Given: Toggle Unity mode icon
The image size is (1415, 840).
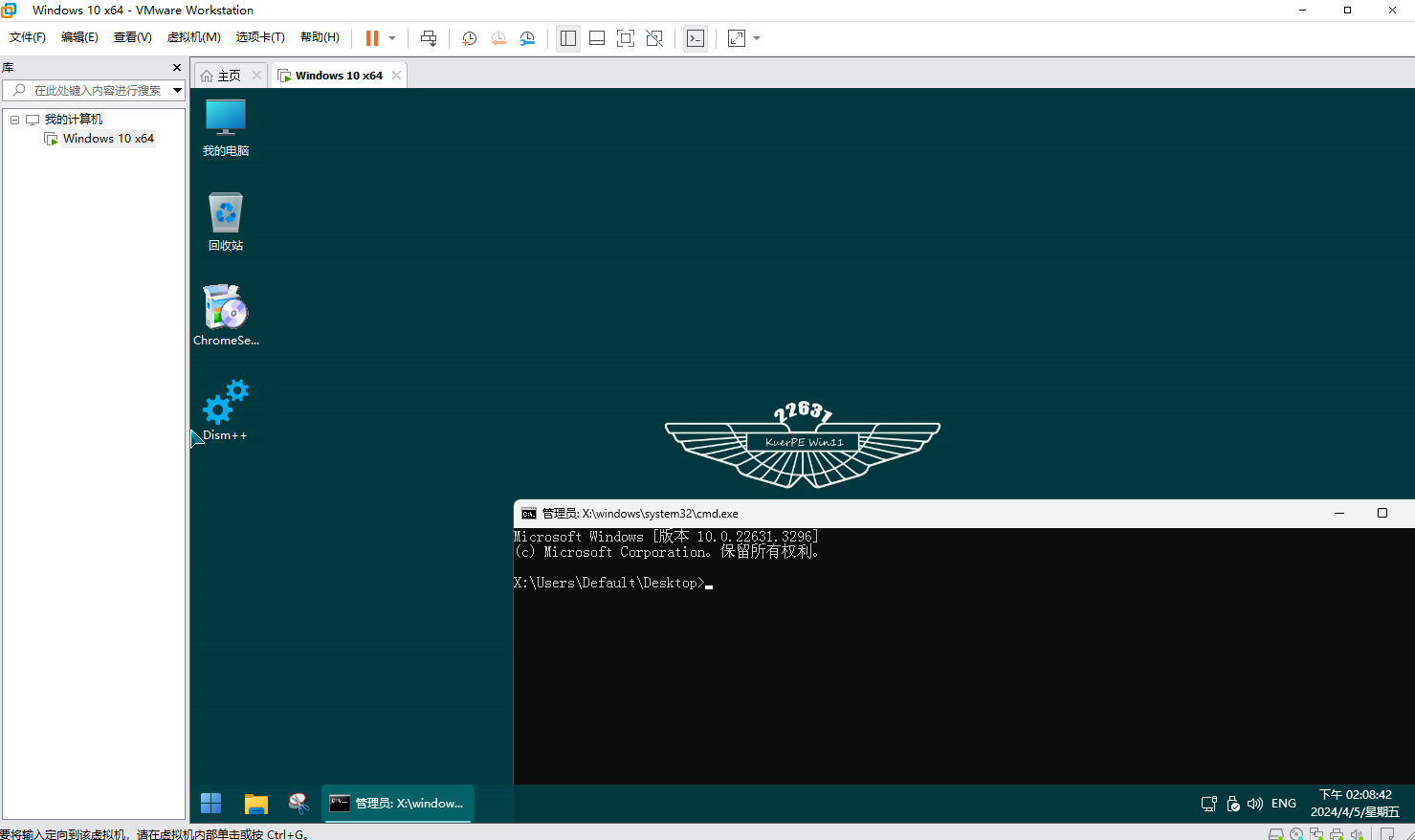Looking at the screenshot, I should (654, 38).
